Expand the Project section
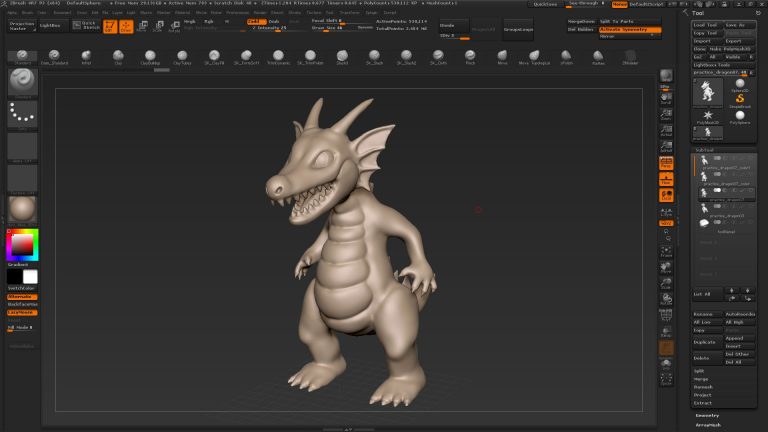The image size is (768, 432). pos(702,395)
